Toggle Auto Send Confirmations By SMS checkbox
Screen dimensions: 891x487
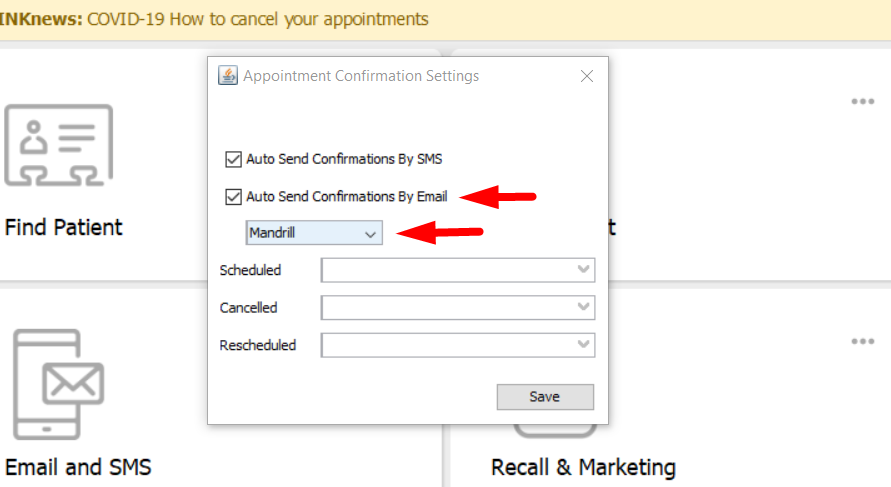[x=234, y=159]
